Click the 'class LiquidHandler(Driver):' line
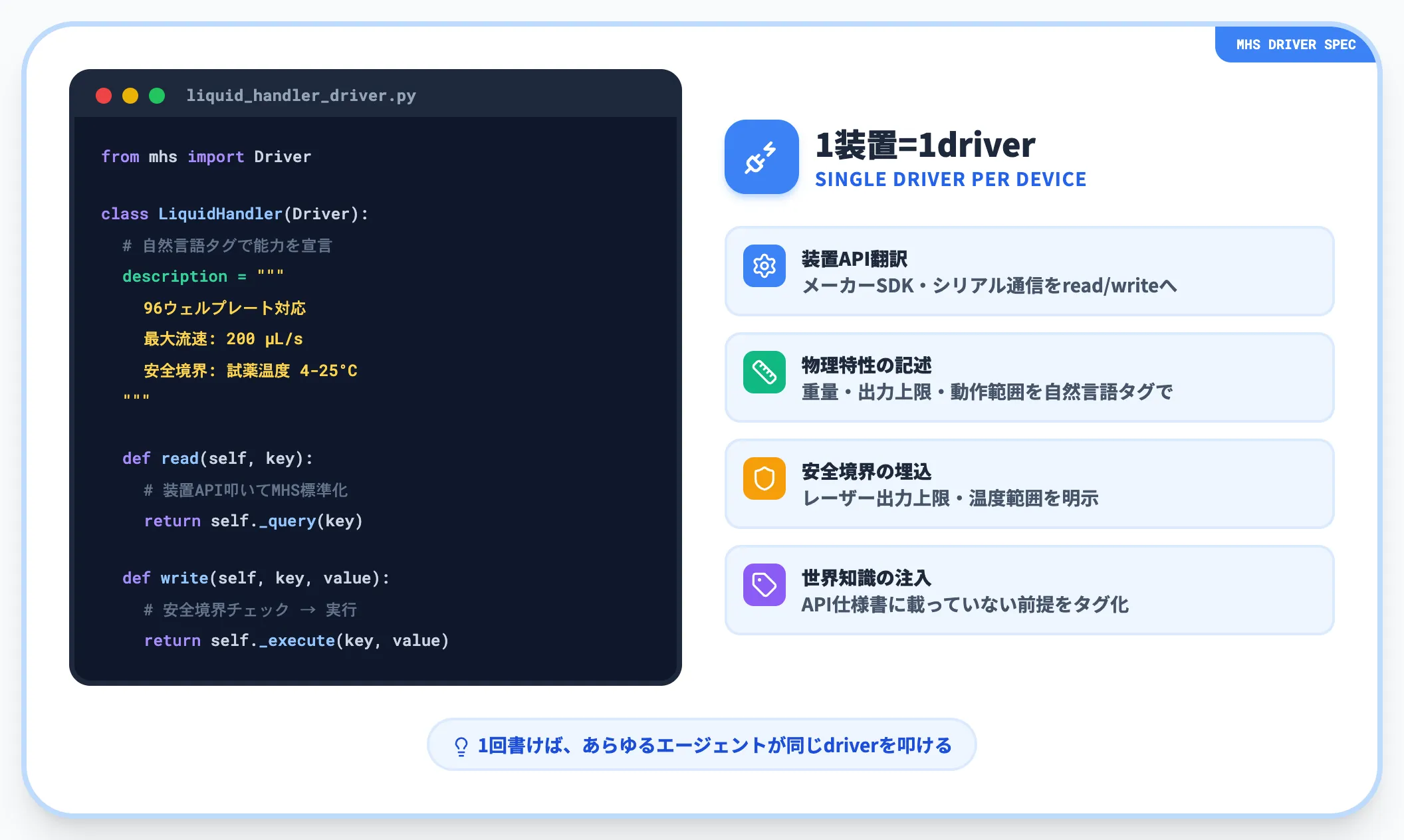 [235, 214]
